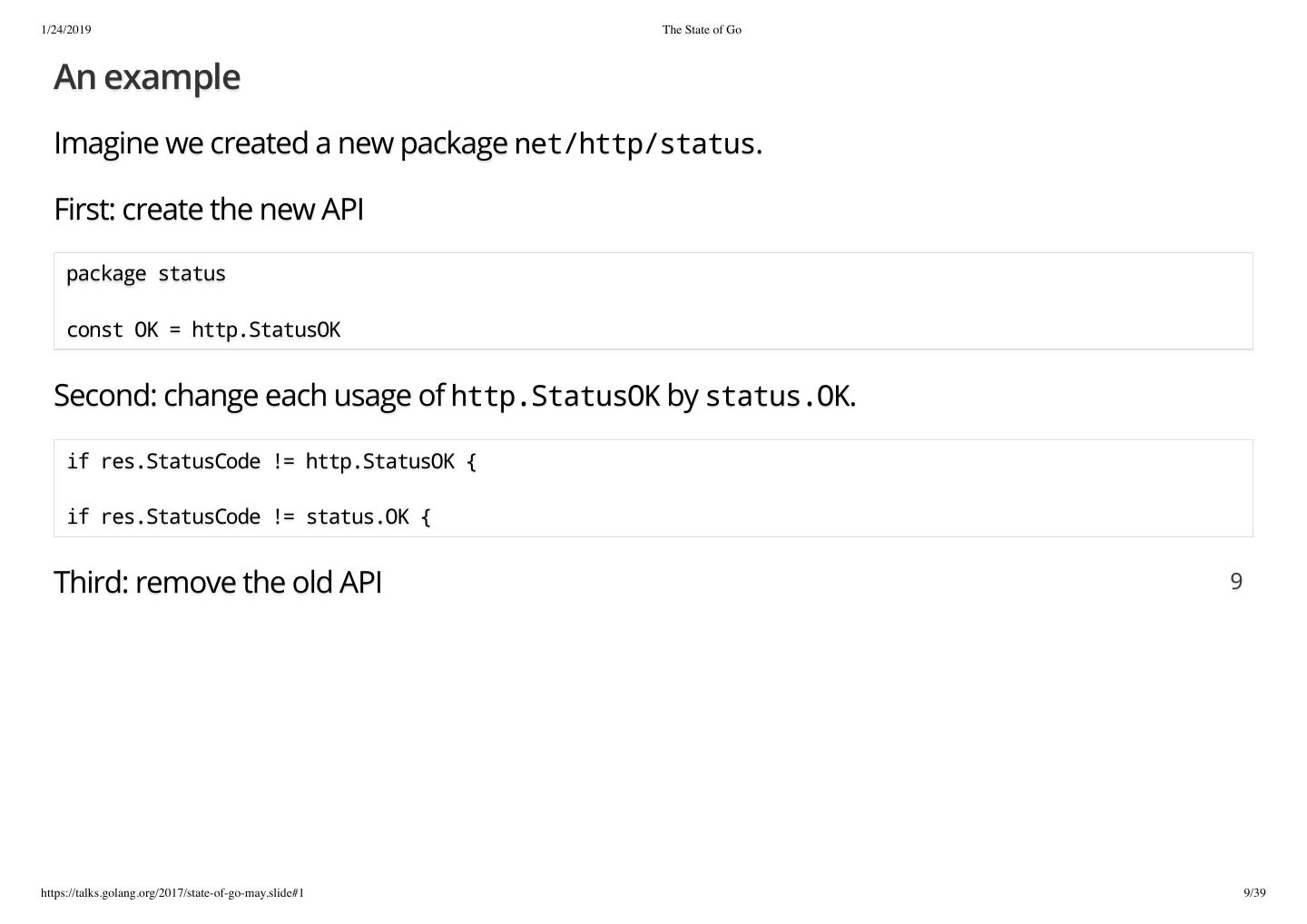Screen dimensions: 1307x924
Task: Click the slide number 9 beside the Third line
Action: click(1236, 581)
